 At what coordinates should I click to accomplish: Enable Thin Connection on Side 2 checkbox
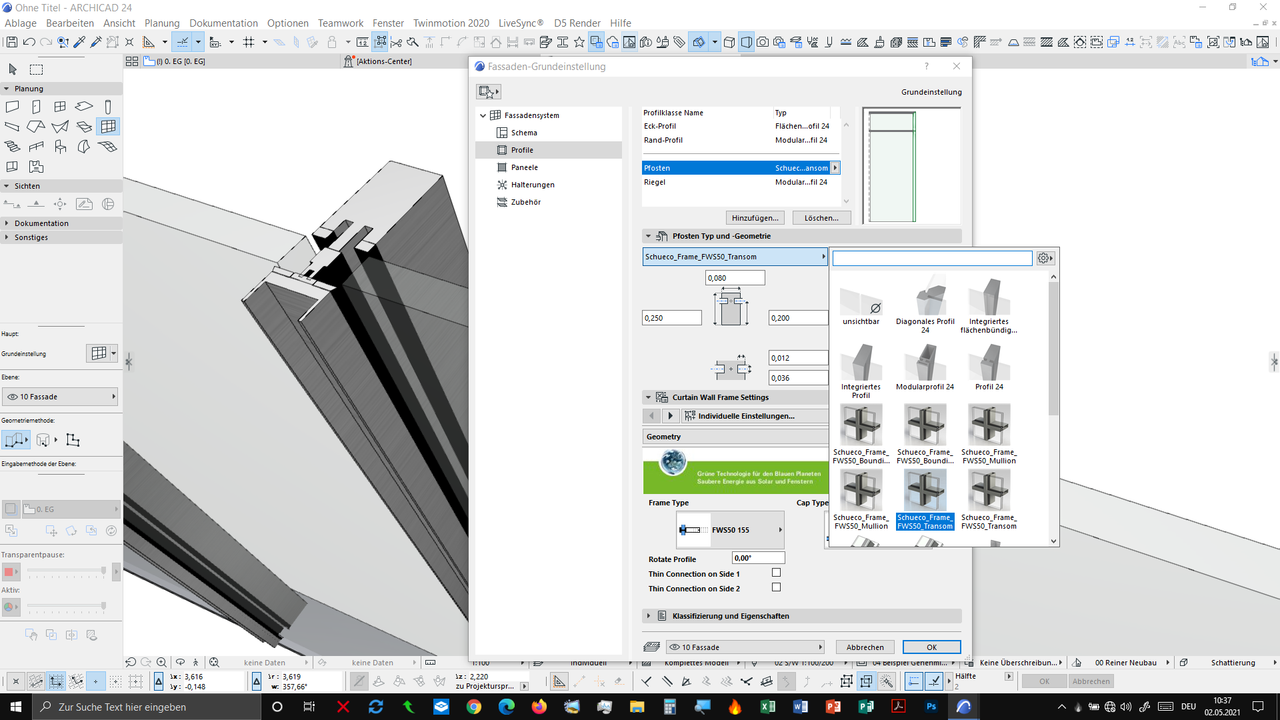tap(776, 587)
